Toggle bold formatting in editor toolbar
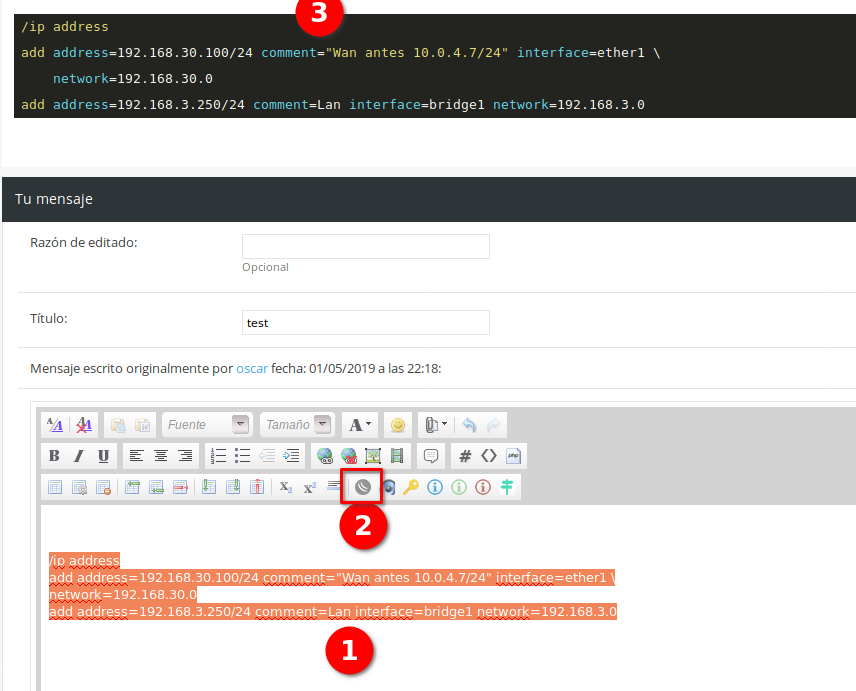 55,456
